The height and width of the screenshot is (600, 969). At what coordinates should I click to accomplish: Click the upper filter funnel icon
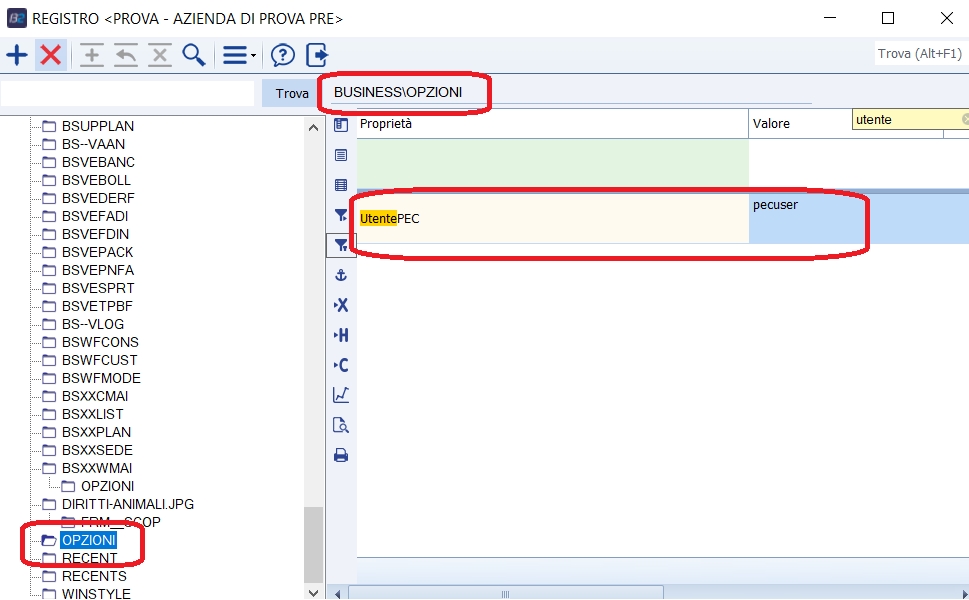click(341, 215)
